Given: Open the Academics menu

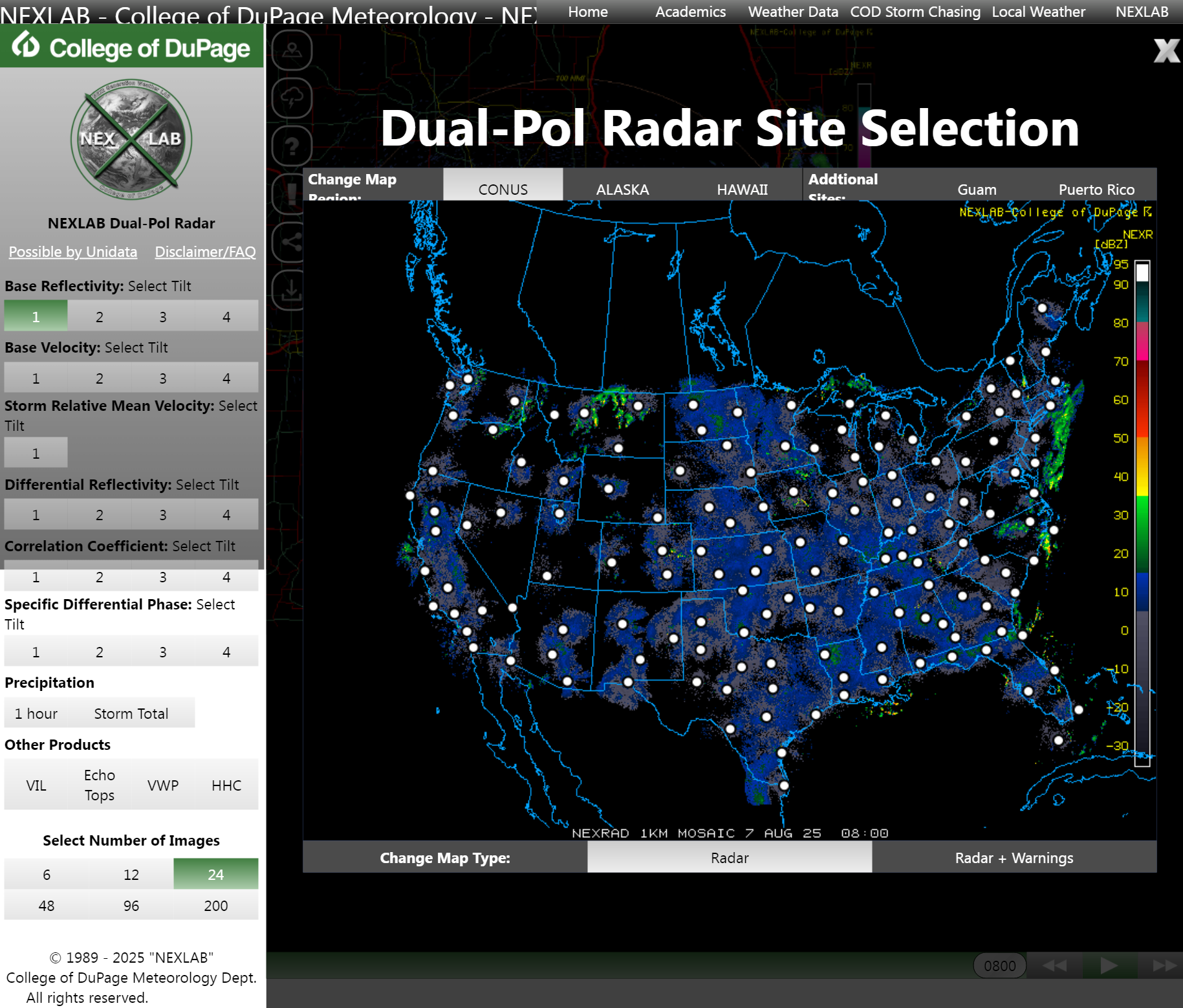Looking at the screenshot, I should coord(690,12).
